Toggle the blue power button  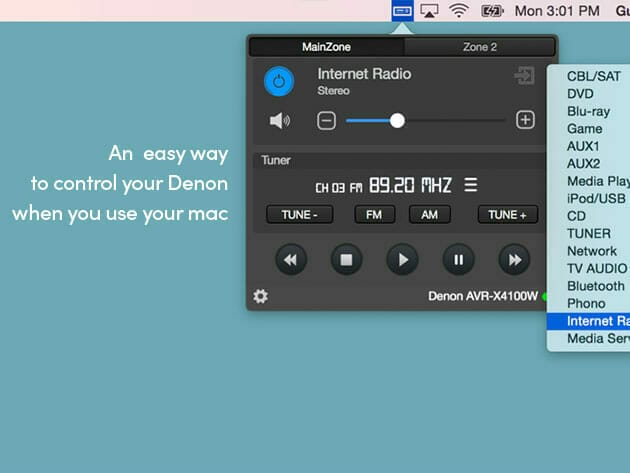tap(279, 82)
